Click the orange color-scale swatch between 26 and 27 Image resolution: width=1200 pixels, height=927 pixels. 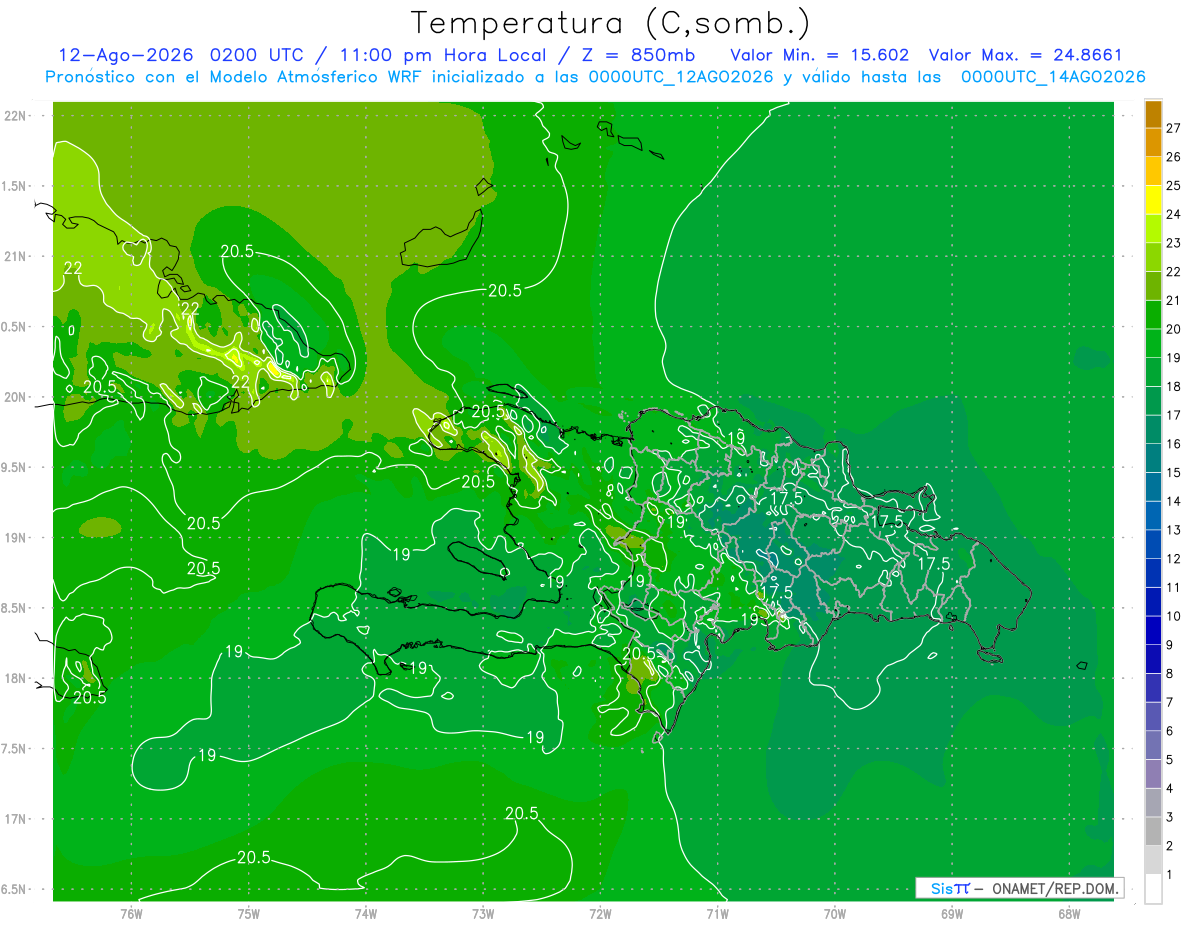[1153, 143]
